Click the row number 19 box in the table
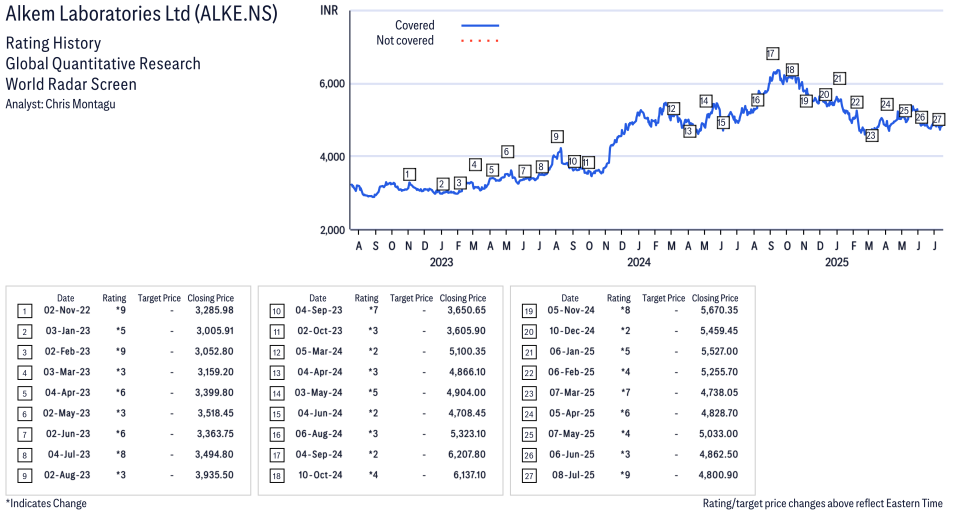The image size is (954, 510). pyautogui.click(x=529, y=312)
